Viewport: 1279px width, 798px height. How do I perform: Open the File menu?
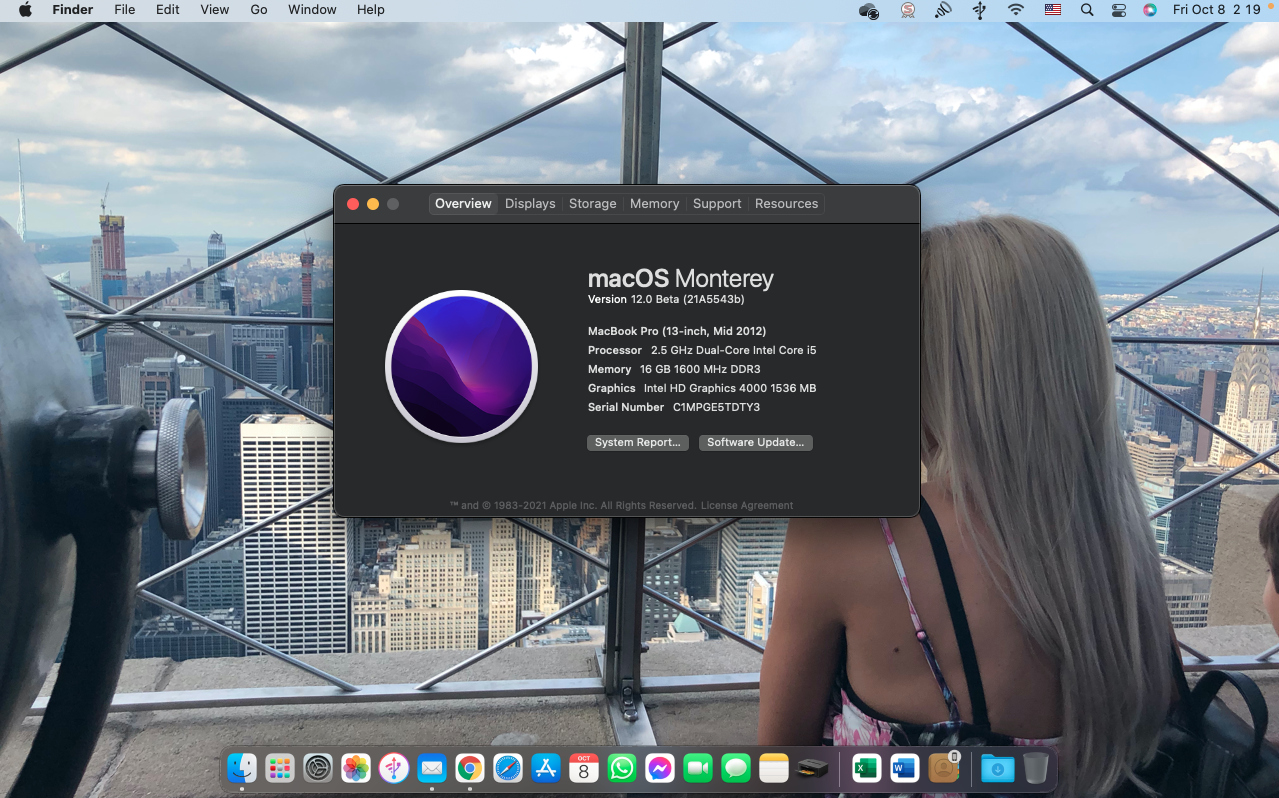pos(125,10)
